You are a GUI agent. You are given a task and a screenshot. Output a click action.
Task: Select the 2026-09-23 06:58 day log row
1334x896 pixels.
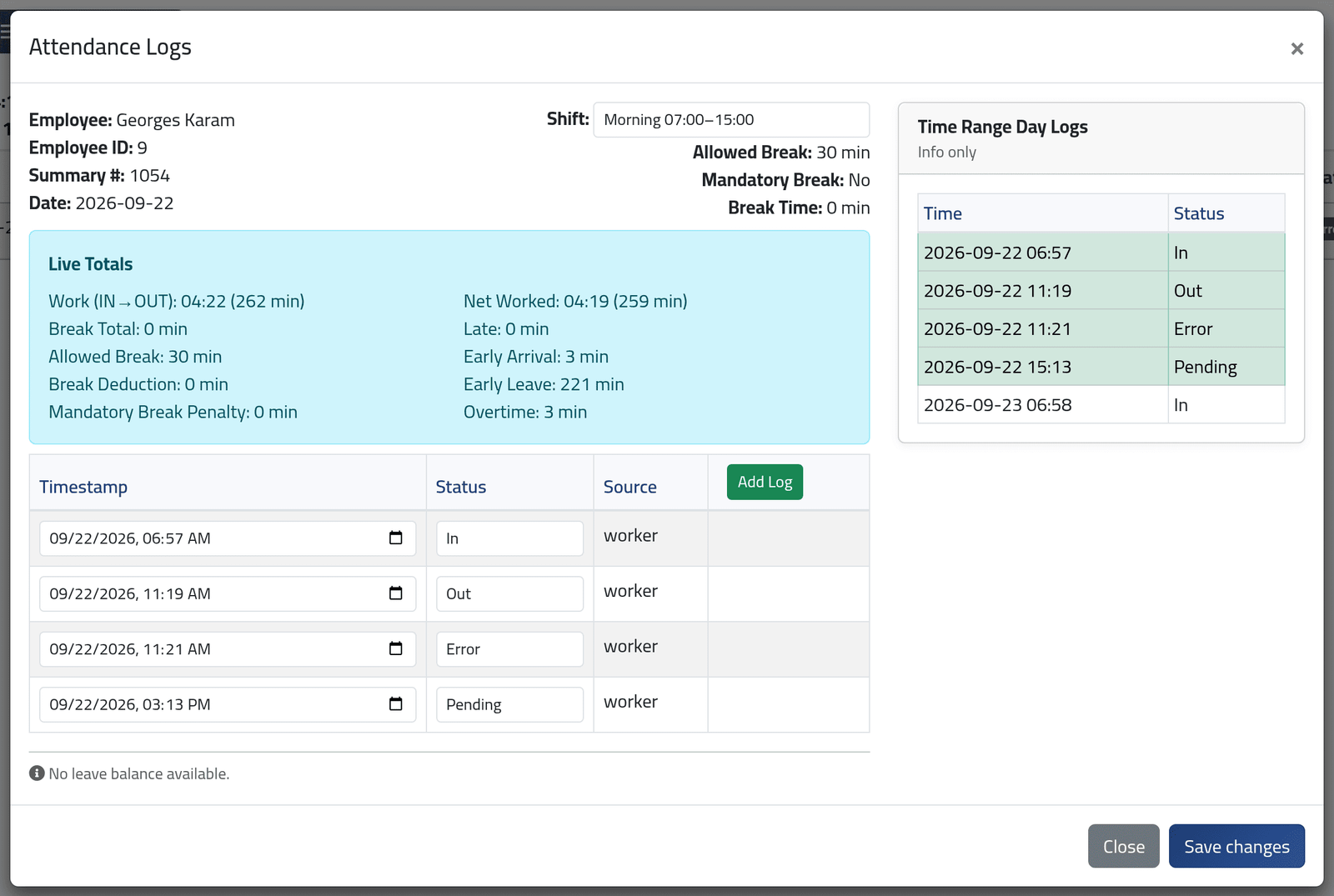pos(1101,405)
